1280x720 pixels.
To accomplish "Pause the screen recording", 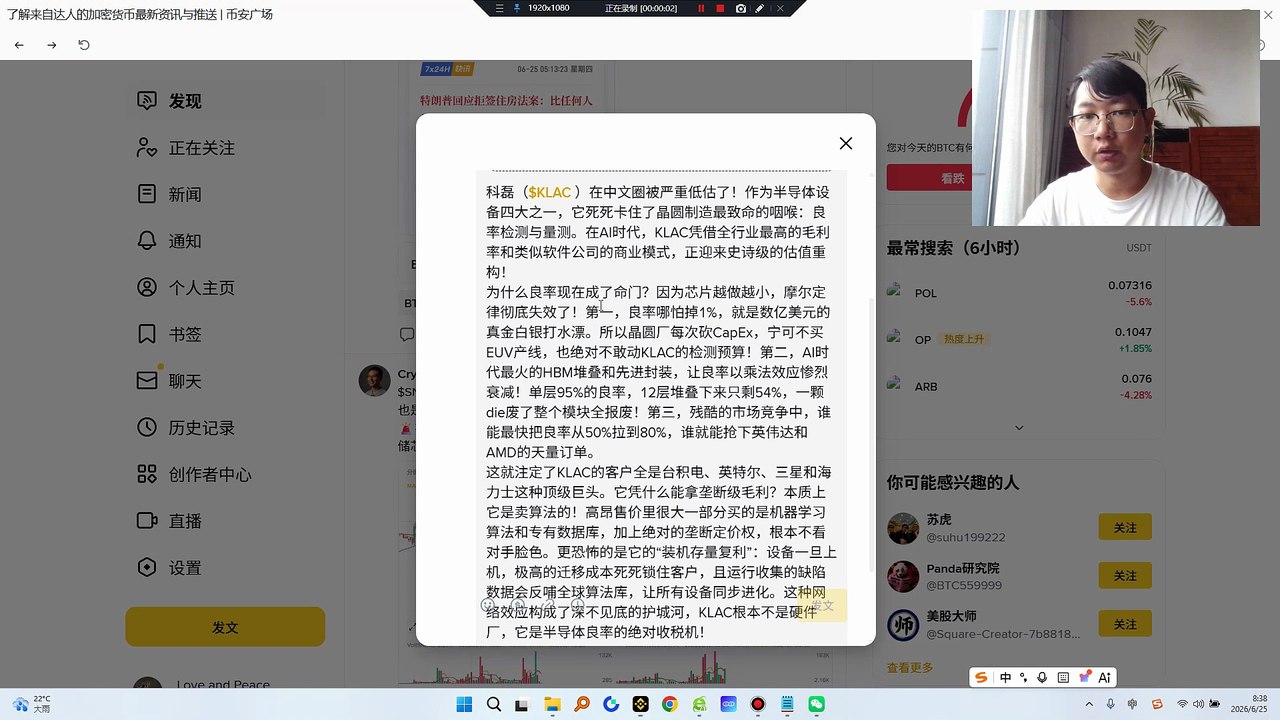I will 701,8.
